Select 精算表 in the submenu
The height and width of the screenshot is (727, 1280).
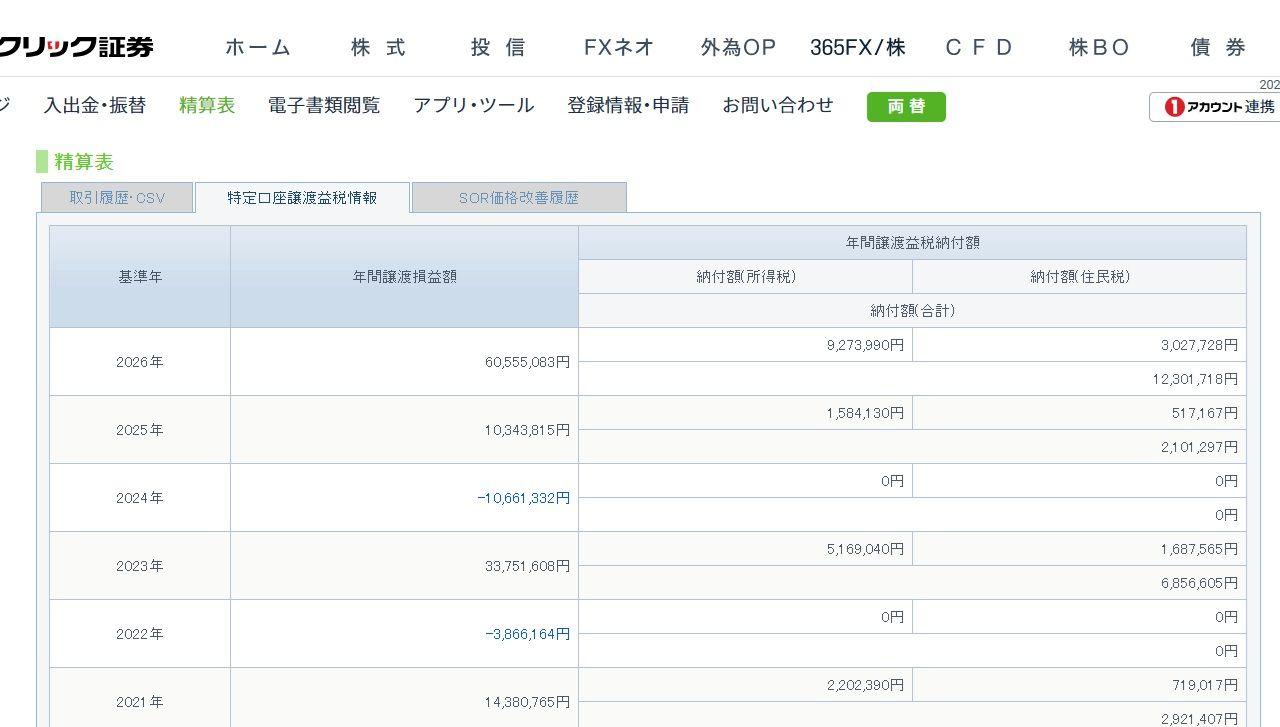(207, 105)
